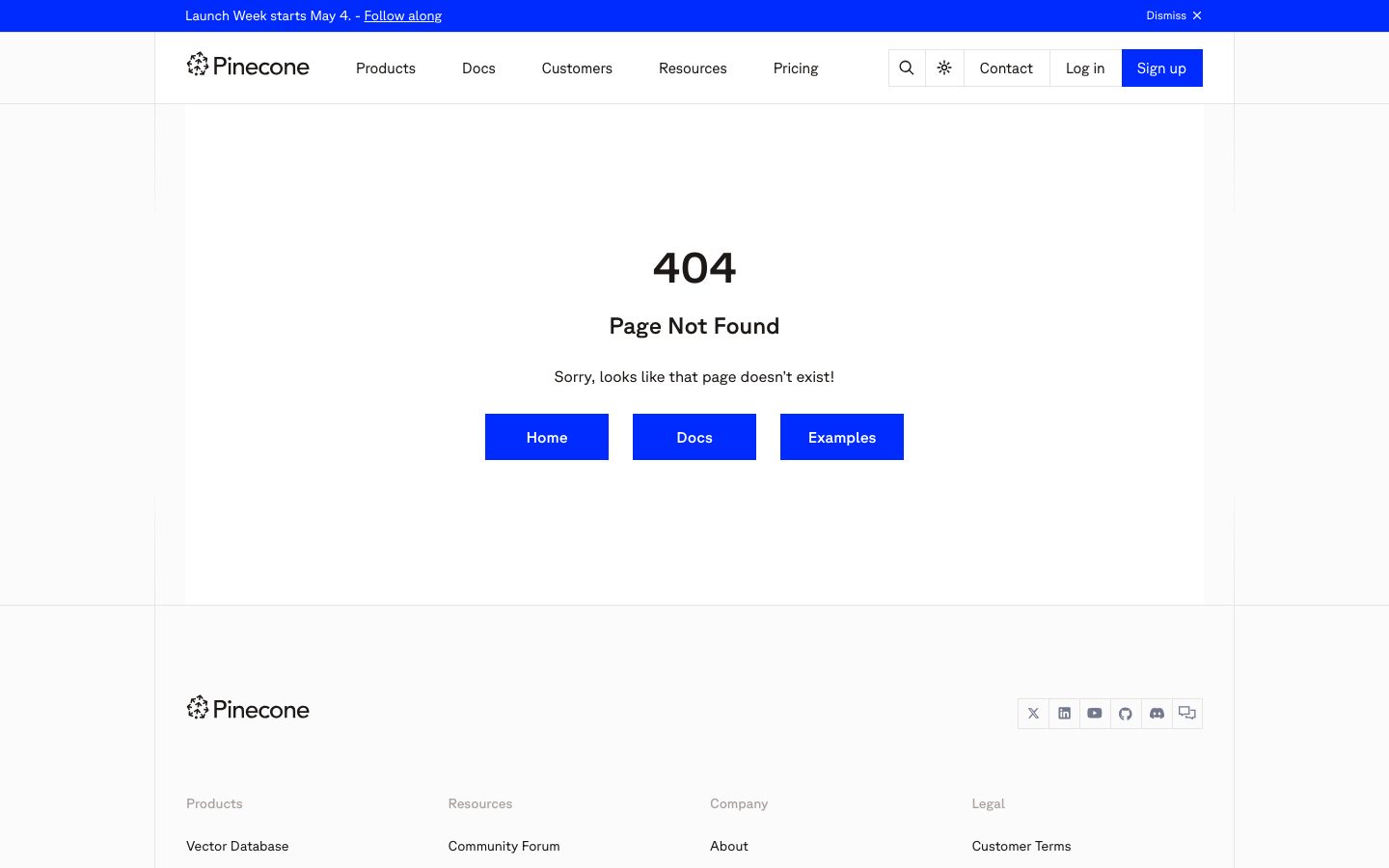Image resolution: width=1389 pixels, height=868 pixels.
Task: Select Pricing in the navigation bar
Action: click(x=796, y=68)
